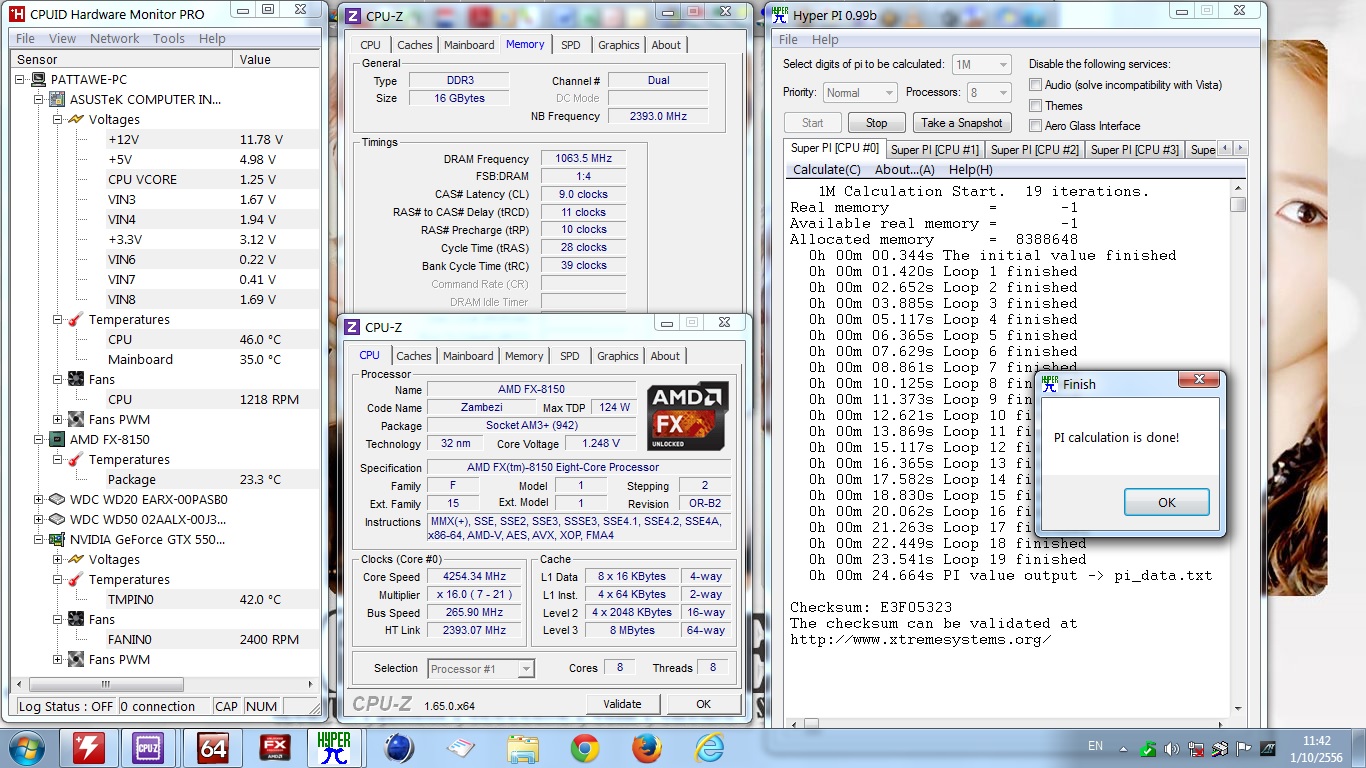Enable the Audio service checkbox
The height and width of the screenshot is (768, 1366).
pos(1036,85)
